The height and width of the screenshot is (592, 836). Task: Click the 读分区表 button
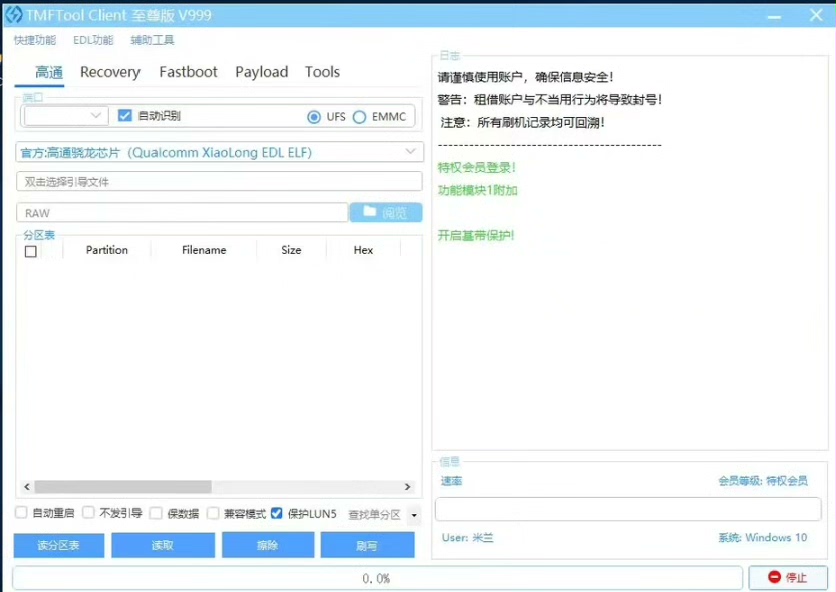coord(59,545)
